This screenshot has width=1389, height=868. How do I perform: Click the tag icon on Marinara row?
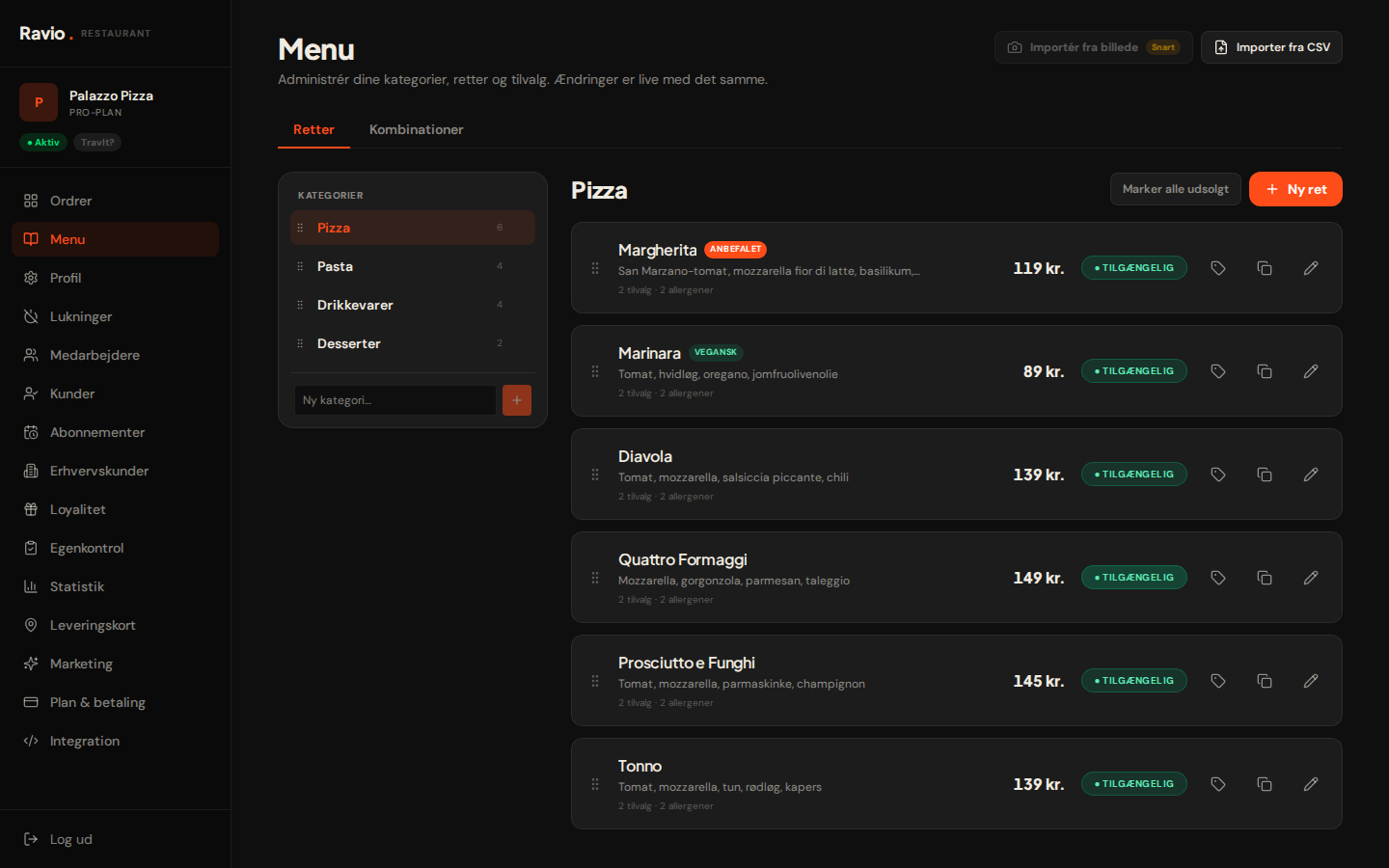(1218, 371)
